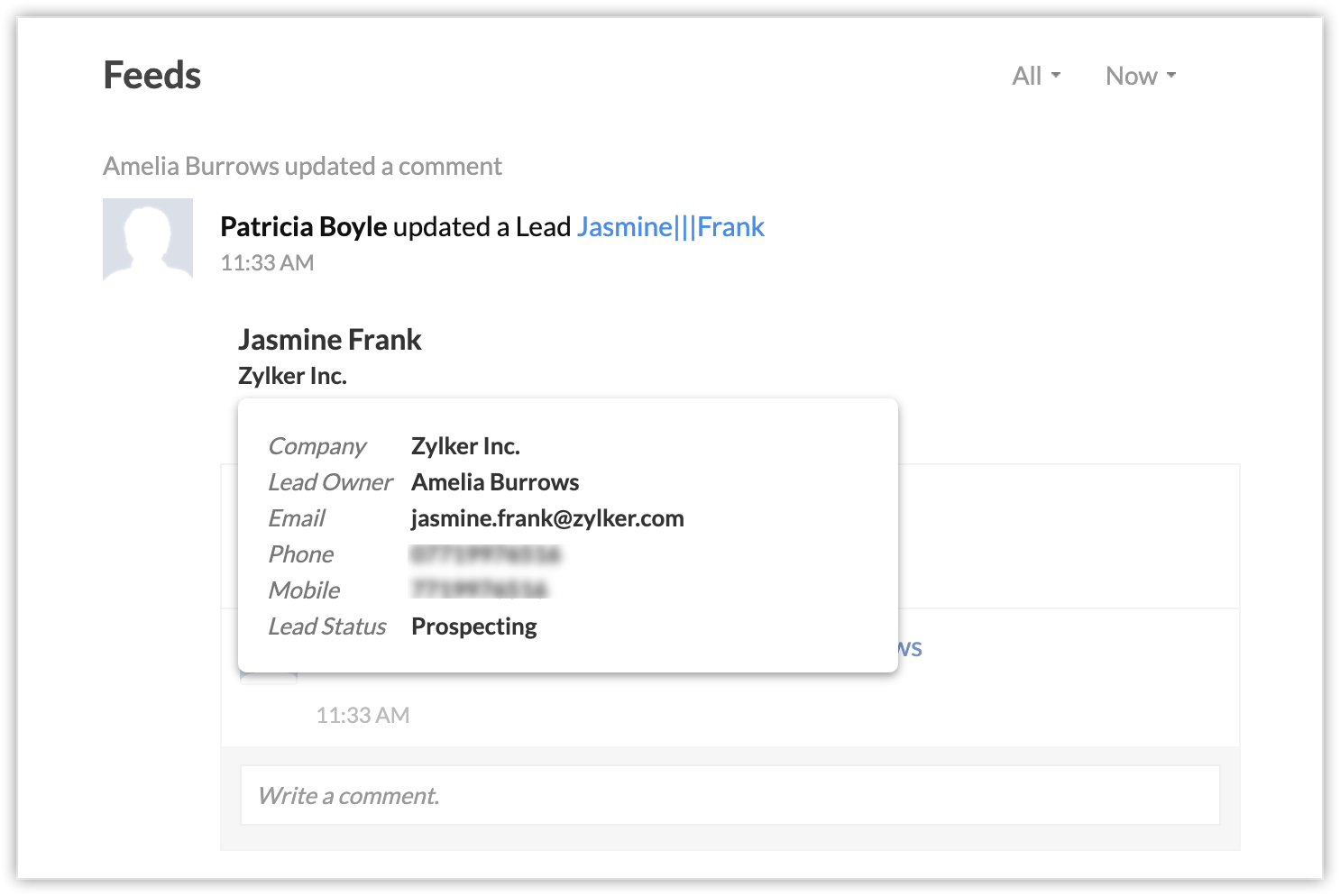Click Amelia Burrows in the Lead Owner row
Screen dimensions: 1340x896
pos(495,482)
